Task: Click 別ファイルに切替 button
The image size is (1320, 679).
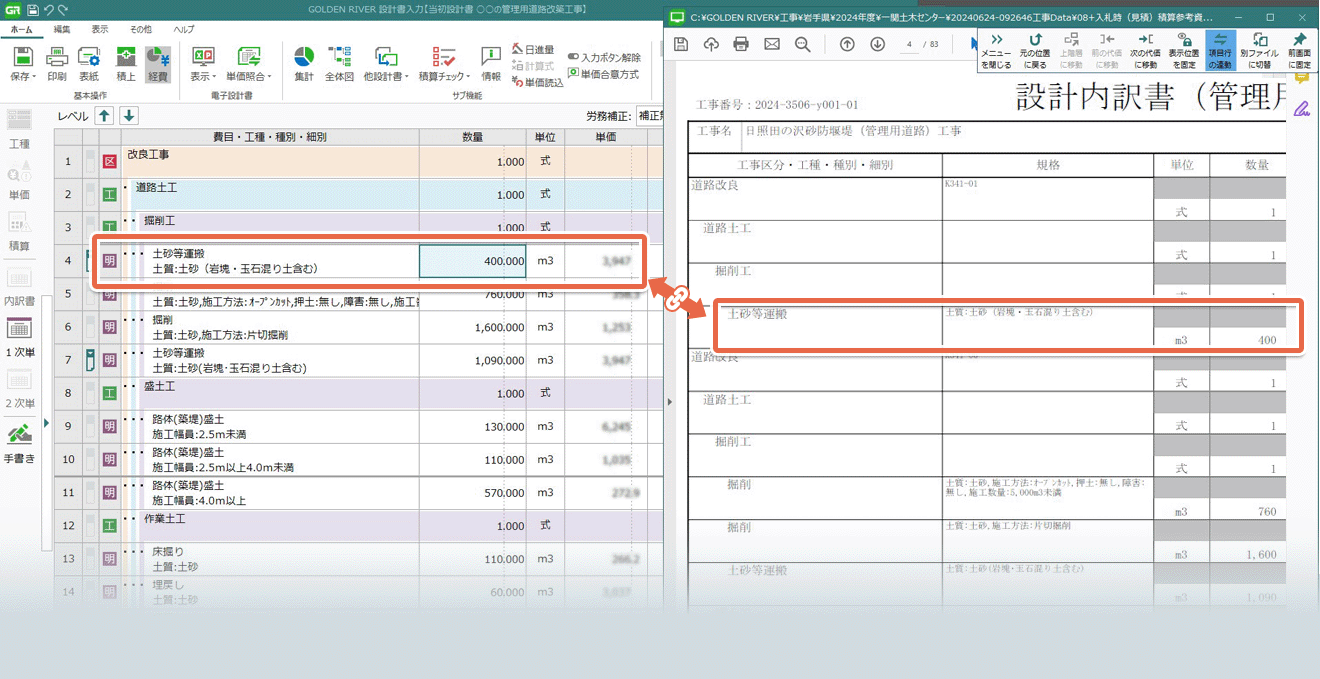Action: click(1259, 51)
